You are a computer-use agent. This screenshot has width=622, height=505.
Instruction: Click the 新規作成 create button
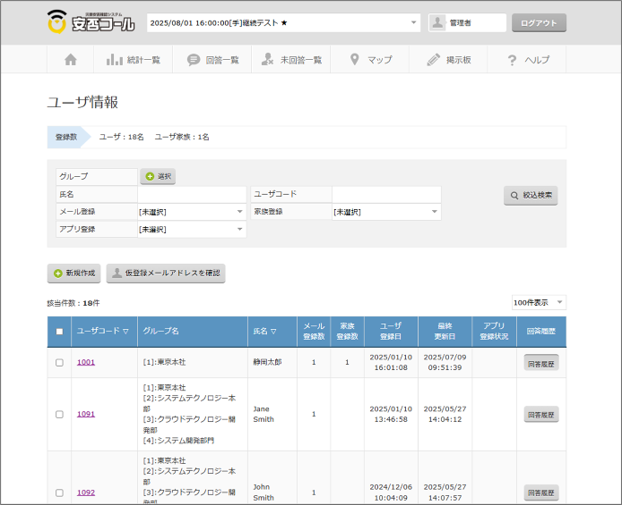click(74, 273)
